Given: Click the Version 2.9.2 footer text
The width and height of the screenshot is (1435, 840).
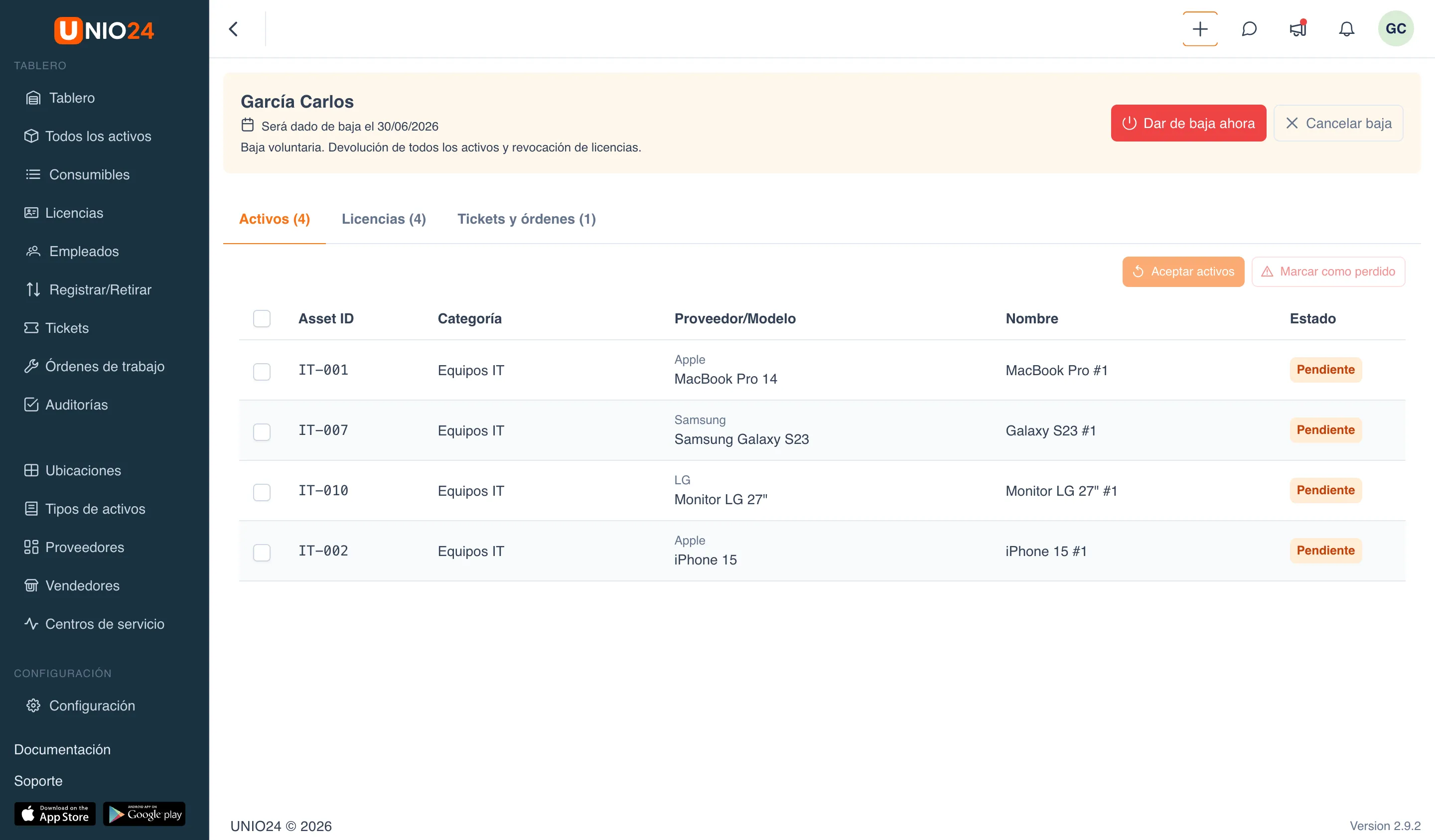Looking at the screenshot, I should [x=1385, y=826].
